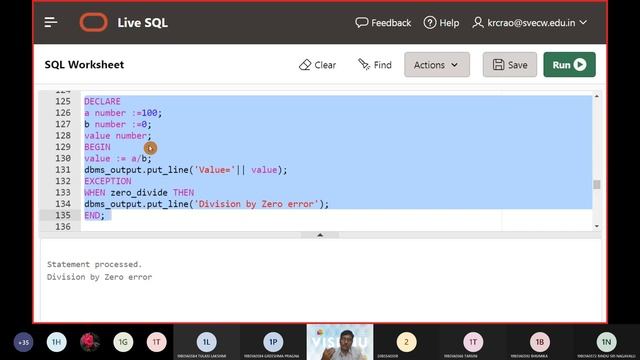
Task: Select the 1L participant tile
Action: pos(207,342)
